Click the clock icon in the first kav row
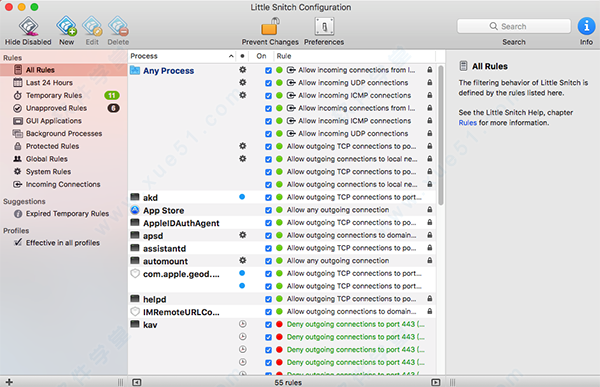 [x=243, y=324]
